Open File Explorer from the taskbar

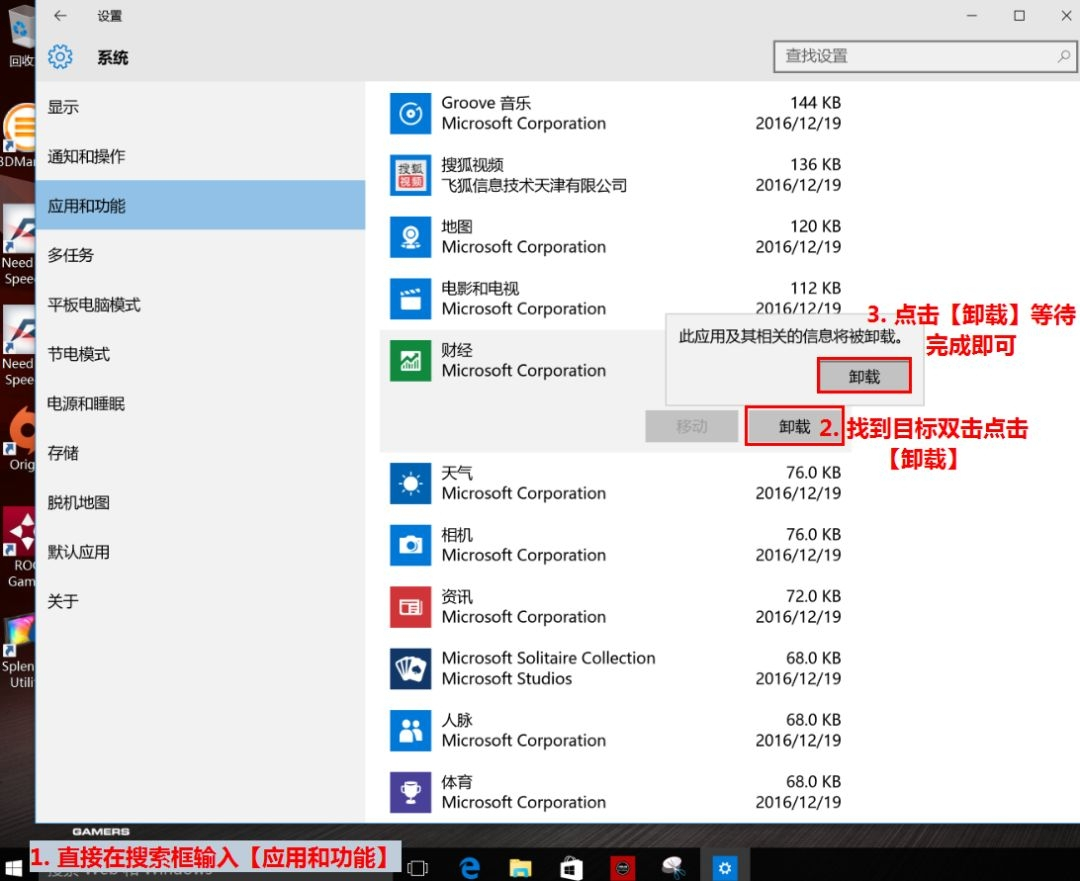pyautogui.click(x=520, y=866)
